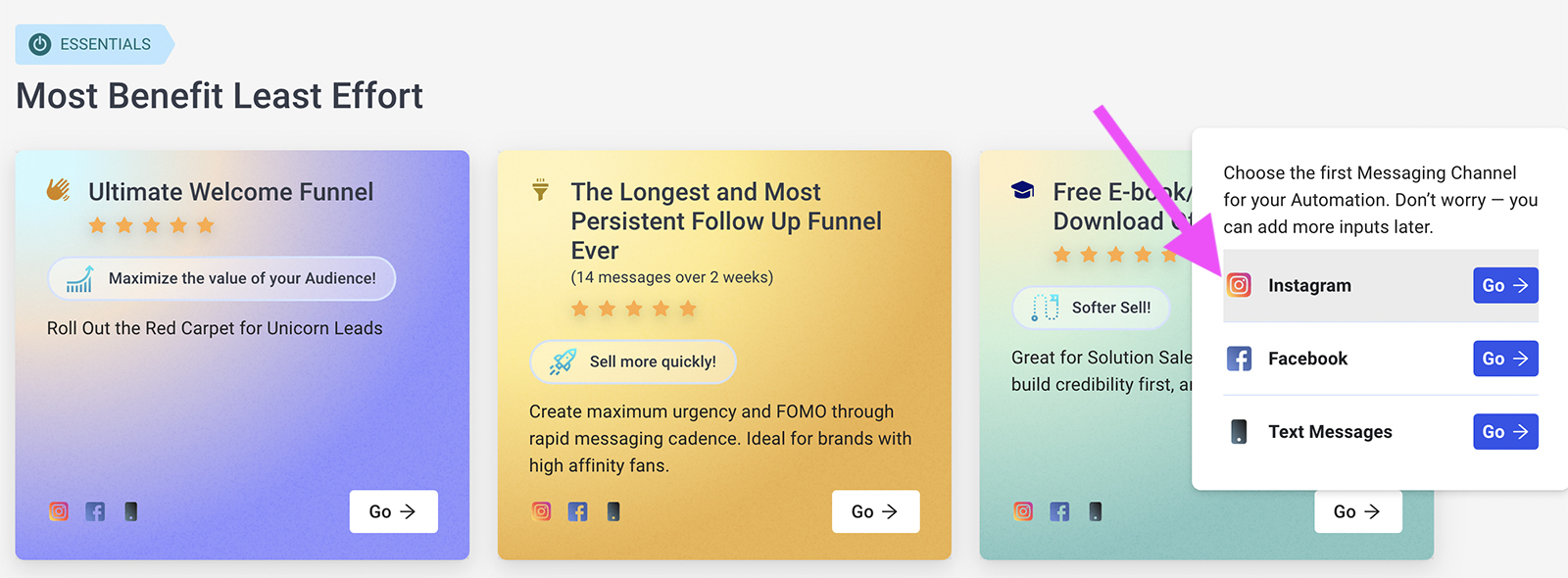The height and width of the screenshot is (578, 1568).
Task: Click Facebook icon on Persistent Follow Up card
Action: click(x=577, y=511)
